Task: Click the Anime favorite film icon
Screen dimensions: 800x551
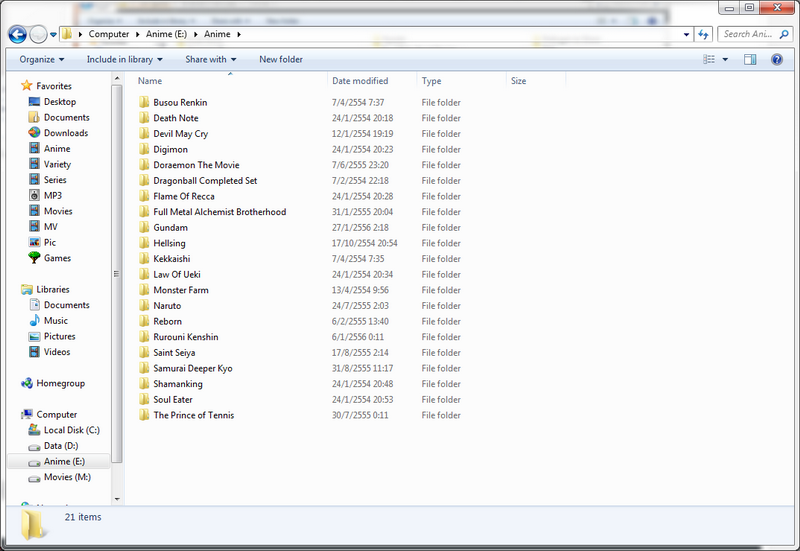Action: point(34,148)
